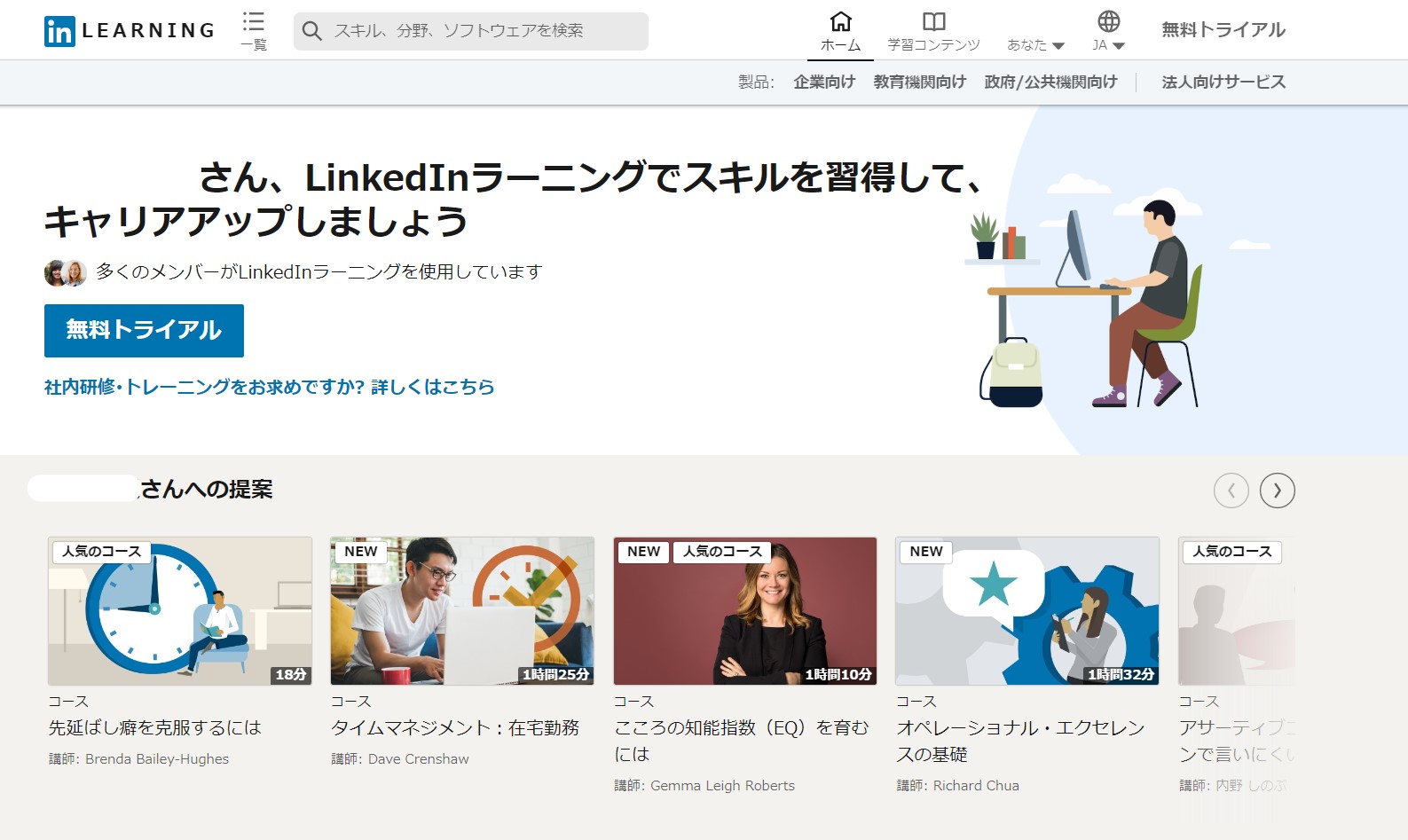
Task: Expand the あなた dropdown menu
Action: (x=1035, y=44)
